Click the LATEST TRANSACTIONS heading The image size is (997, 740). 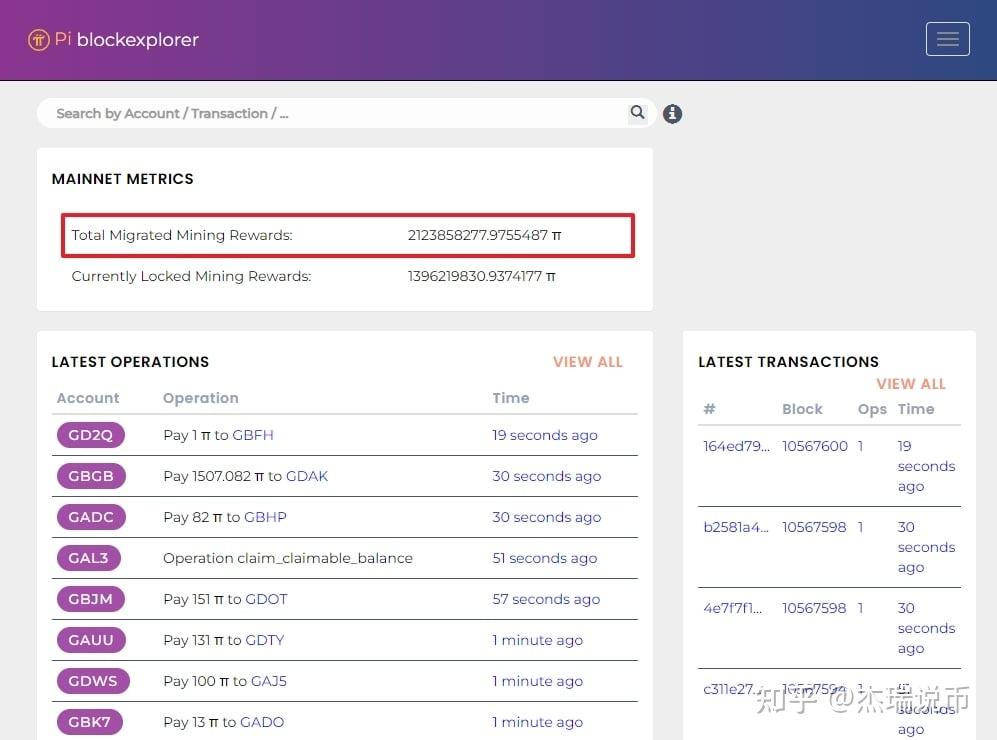pyautogui.click(x=788, y=362)
